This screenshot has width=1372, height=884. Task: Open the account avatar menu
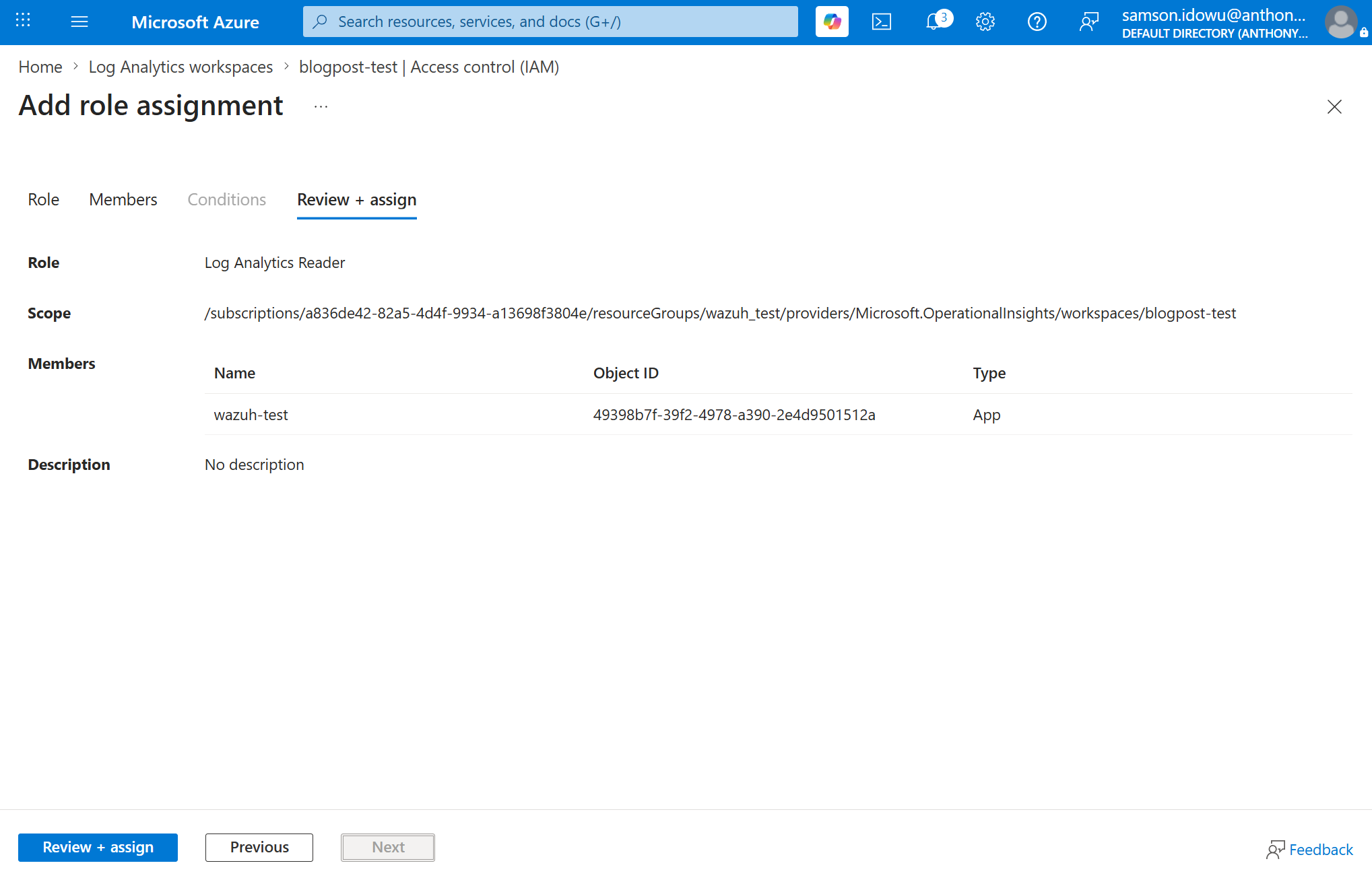pyautogui.click(x=1341, y=22)
